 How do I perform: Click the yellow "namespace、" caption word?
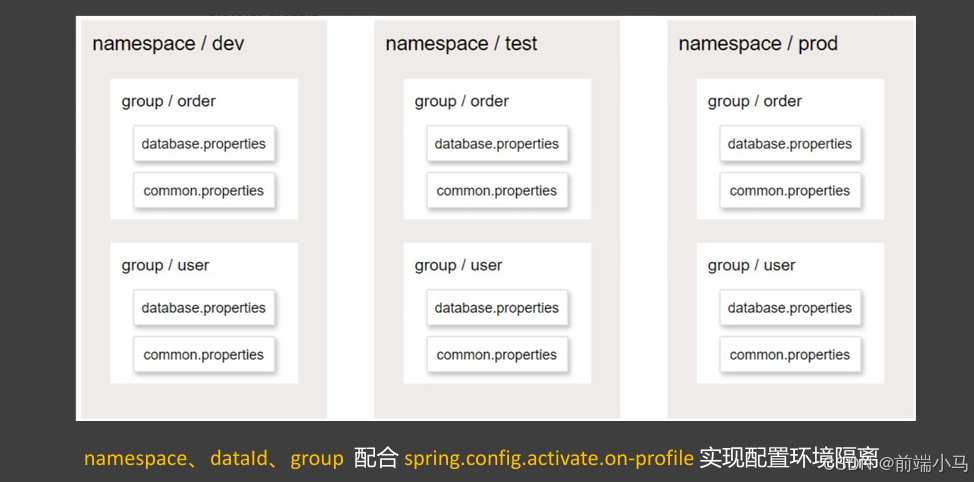click(142, 458)
